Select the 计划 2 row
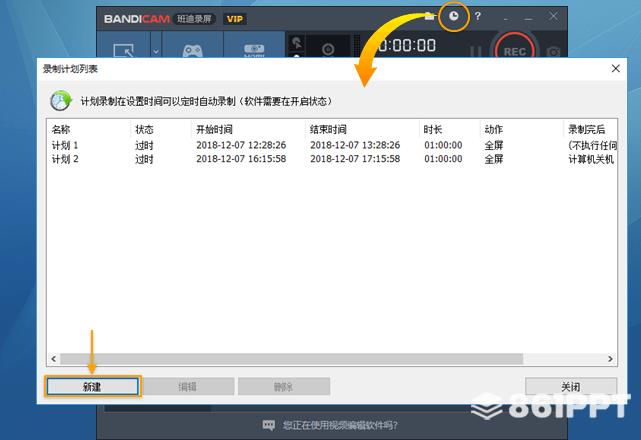The width and height of the screenshot is (641, 440). [332, 159]
